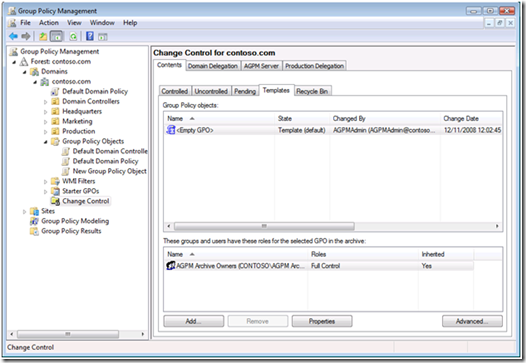Click the GPO list horizontal scrollbar thumb
526x363 pixels.
264,226
